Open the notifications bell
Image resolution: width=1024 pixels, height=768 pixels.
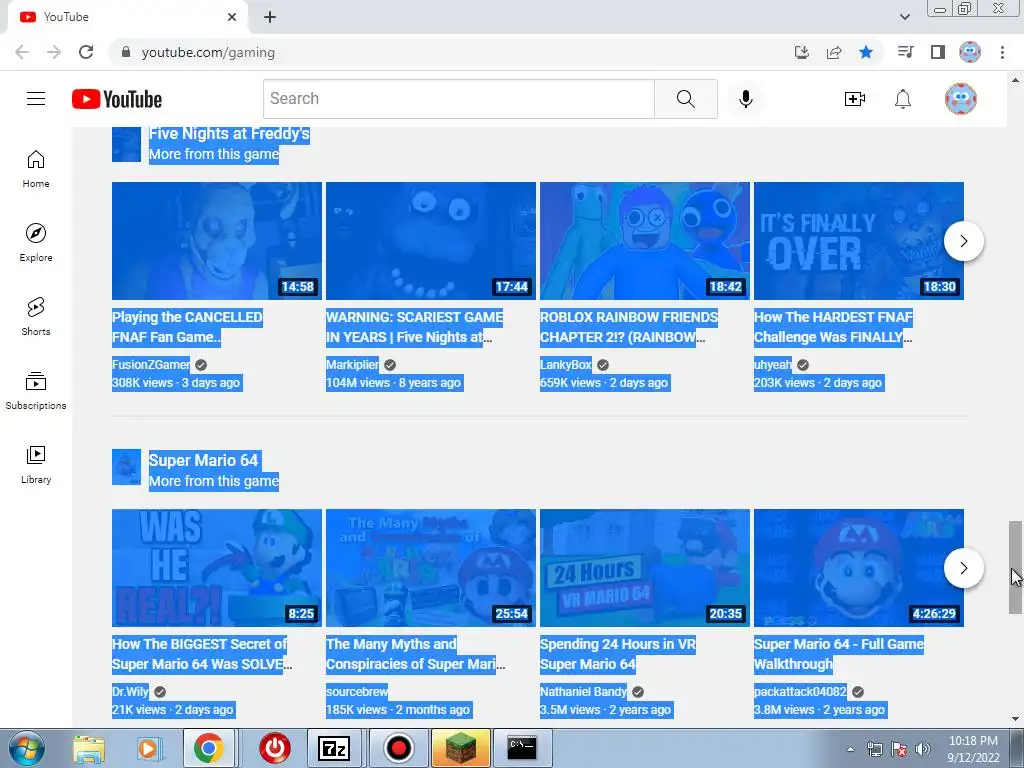click(x=903, y=99)
